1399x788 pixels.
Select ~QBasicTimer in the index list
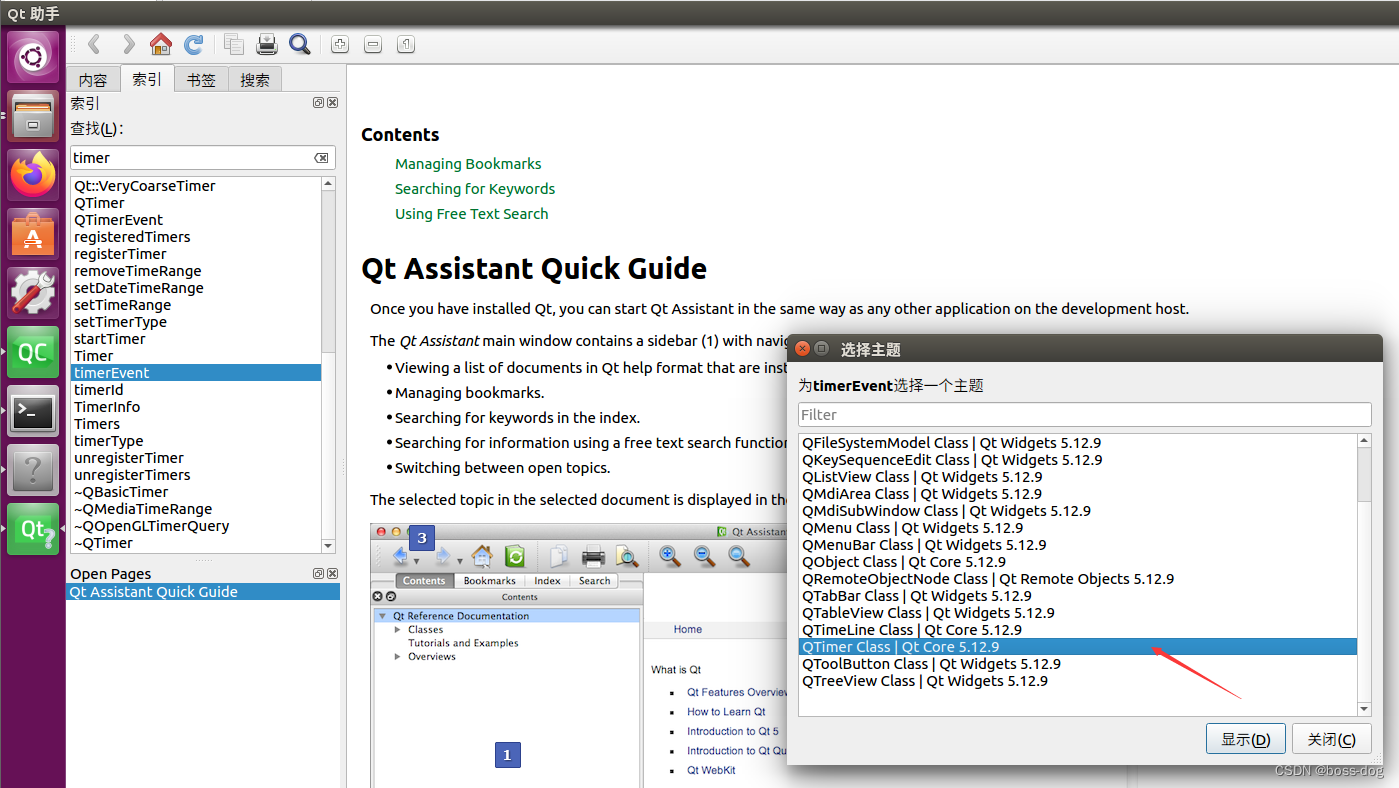point(196,492)
